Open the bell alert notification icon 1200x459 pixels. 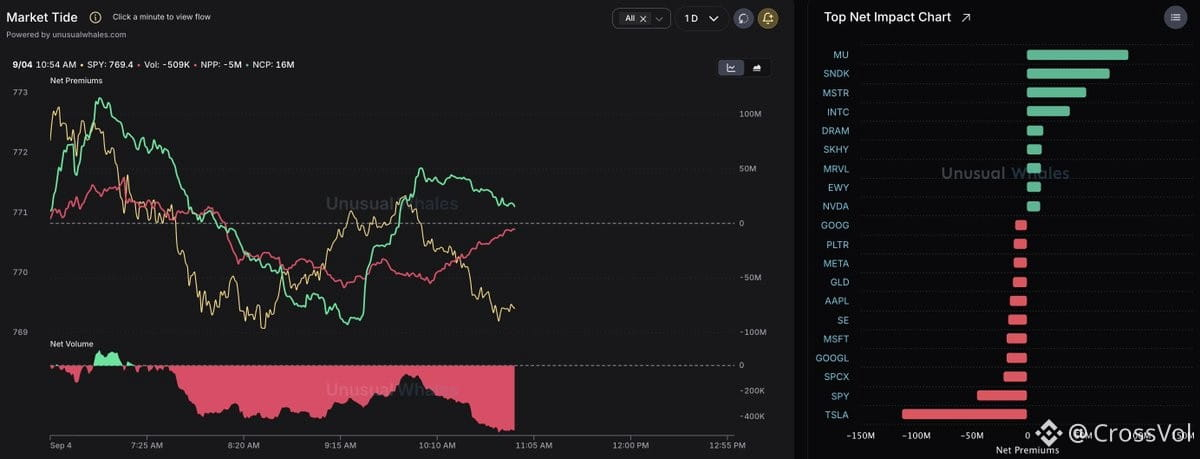[x=768, y=18]
